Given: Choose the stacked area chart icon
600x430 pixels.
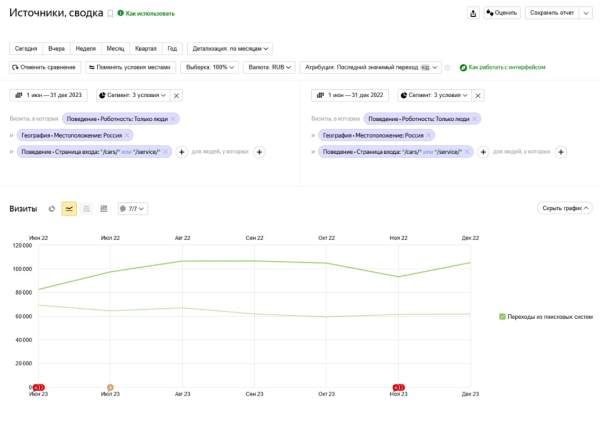Looking at the screenshot, I should tap(87, 209).
